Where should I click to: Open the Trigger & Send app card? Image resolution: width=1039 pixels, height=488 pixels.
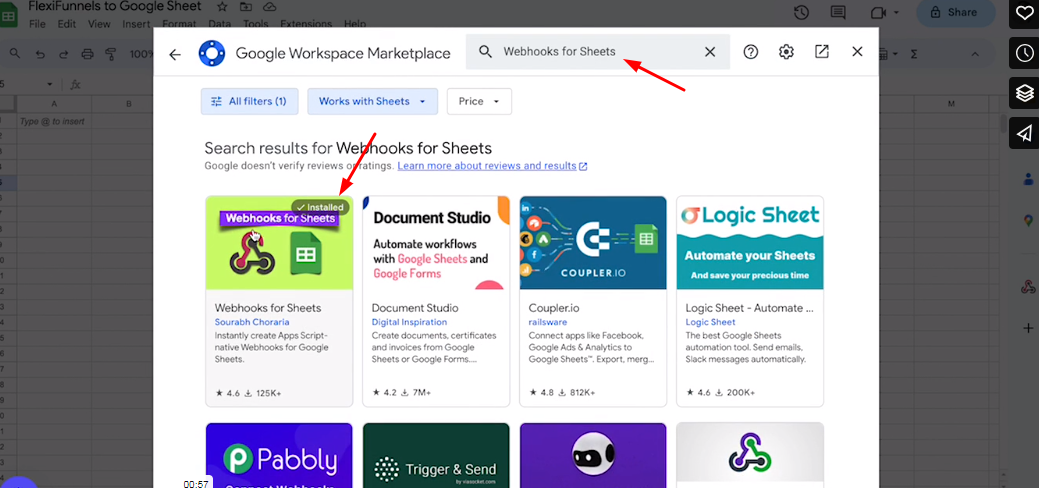tap(436, 456)
